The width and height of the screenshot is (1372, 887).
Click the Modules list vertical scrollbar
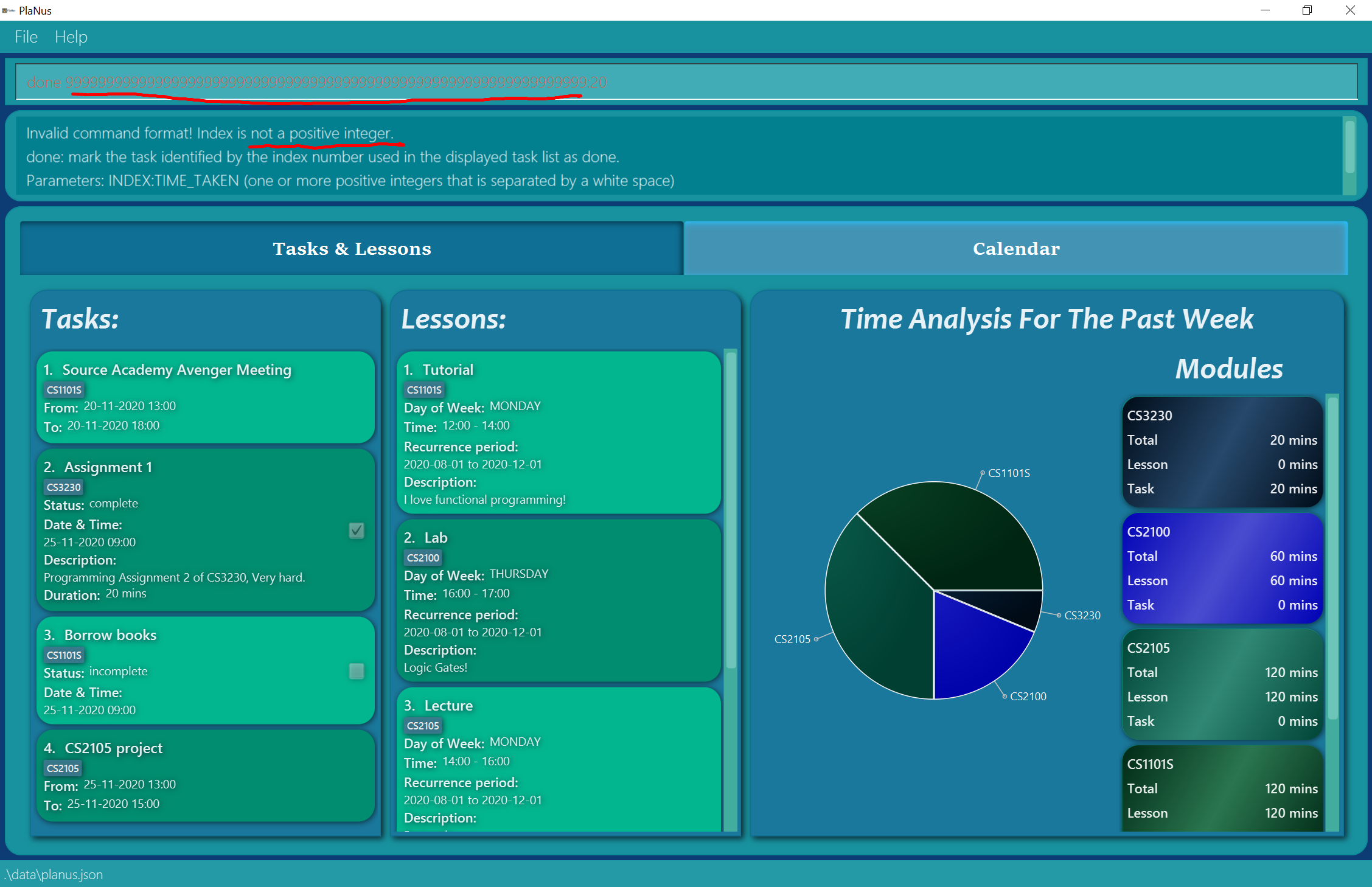[x=1332, y=560]
